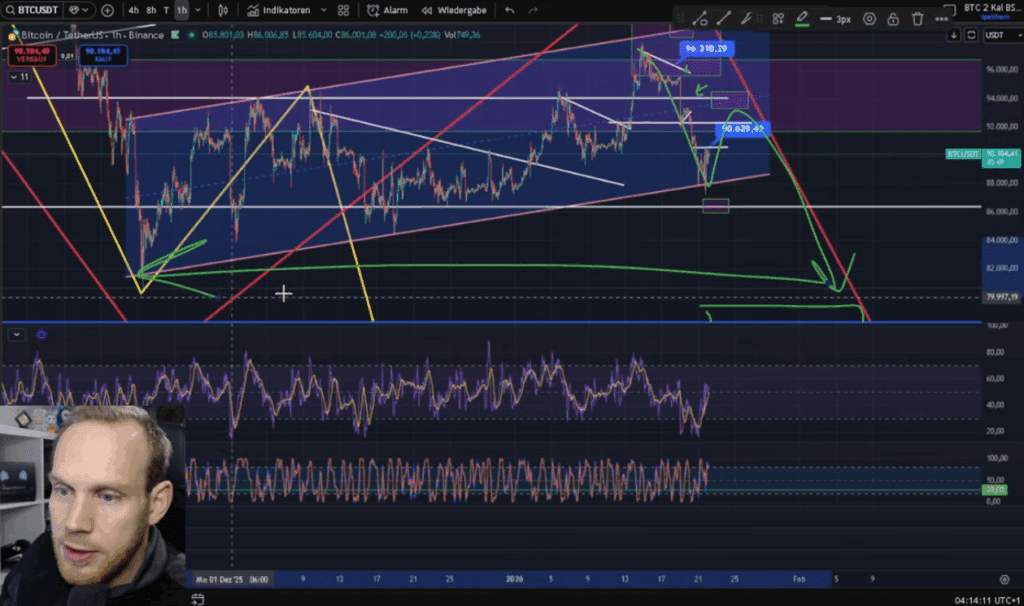Click the add symbol plus icon
This screenshot has height=606, width=1024.
(x=108, y=10)
